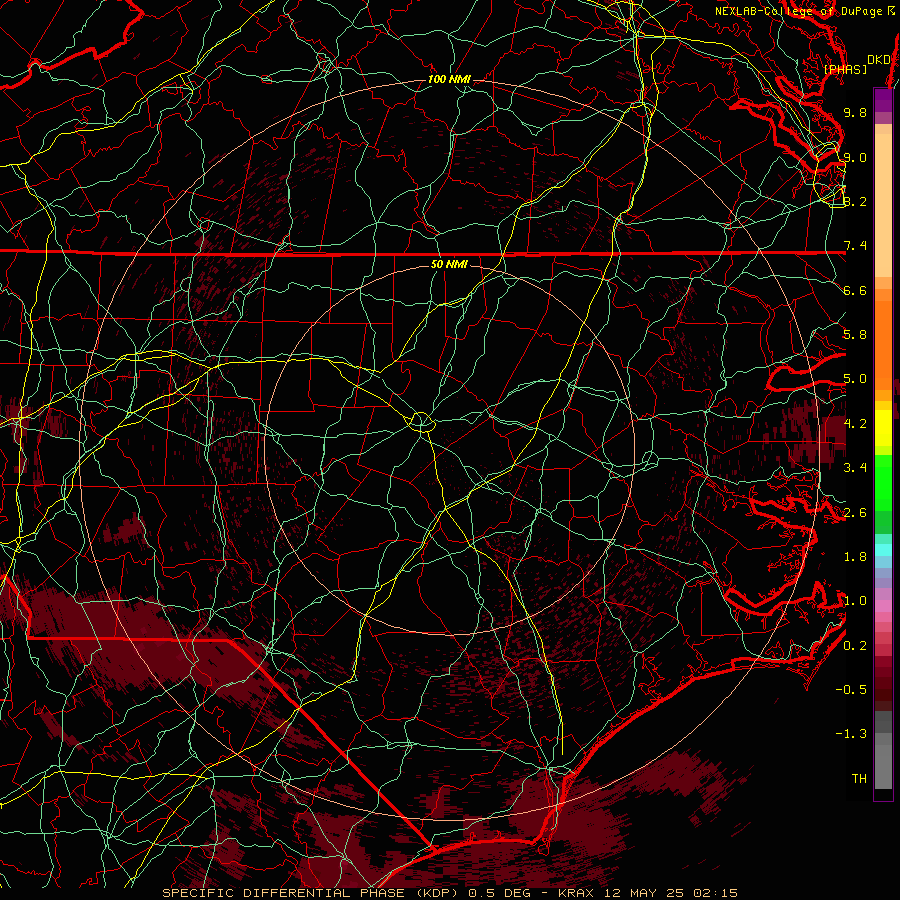The width and height of the screenshot is (900, 900).
Task: Click the SPECIFIC DIFFERENTIAL PHASE (KDP) caption
Action: [311, 893]
